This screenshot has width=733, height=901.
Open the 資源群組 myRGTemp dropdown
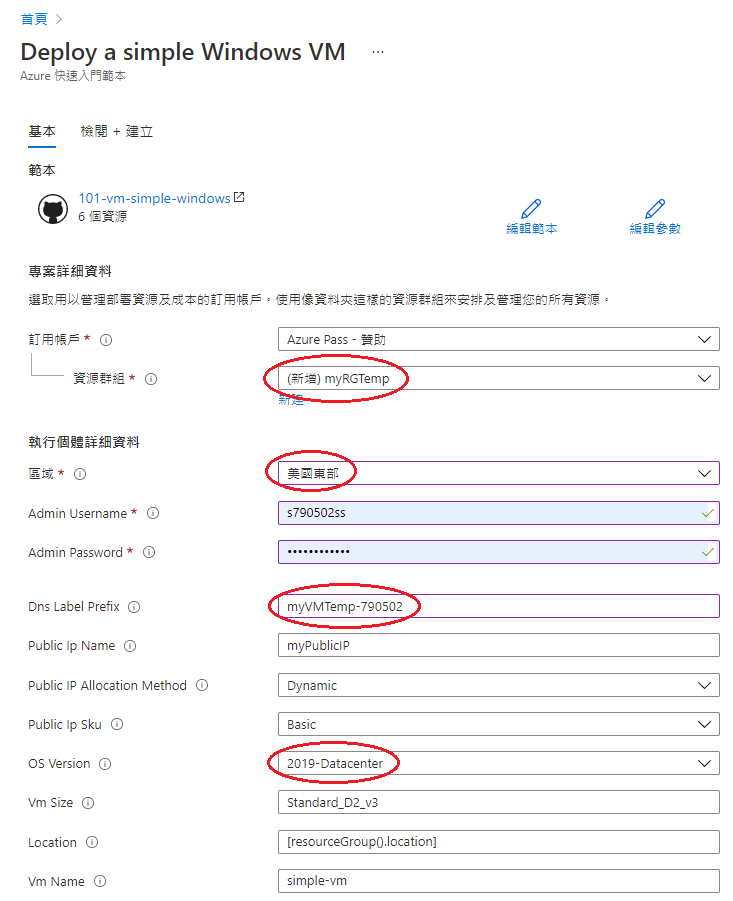tap(499, 378)
